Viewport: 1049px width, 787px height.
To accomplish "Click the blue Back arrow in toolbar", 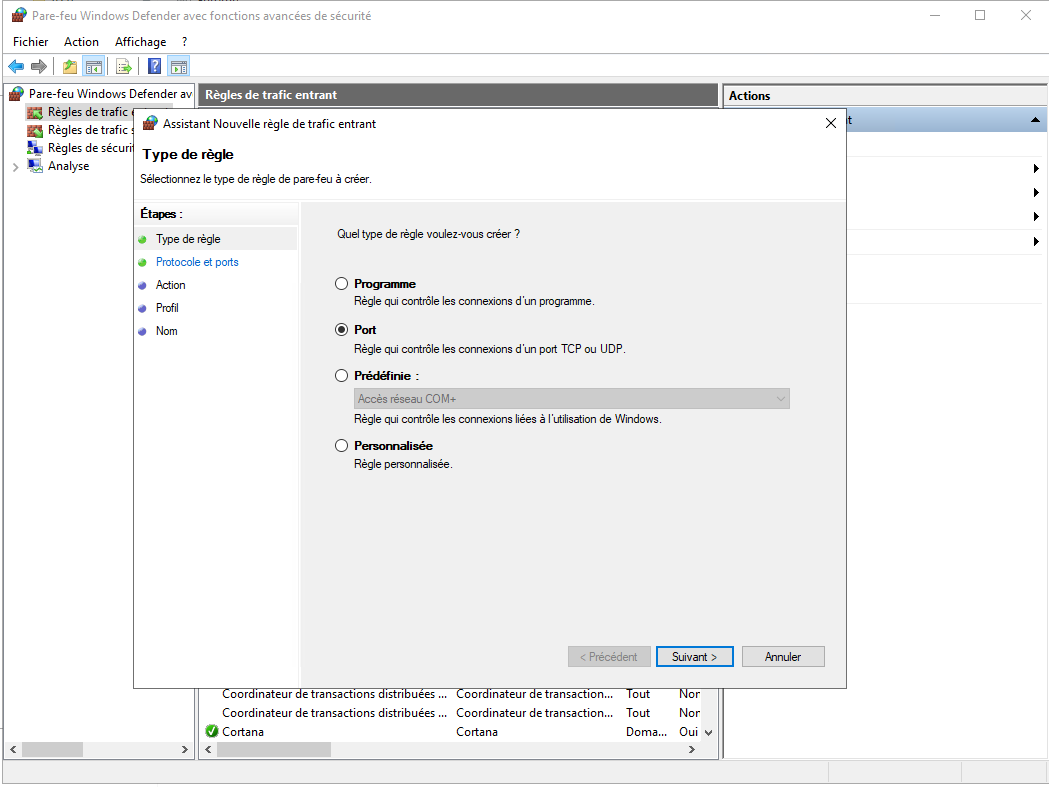I will click(16, 66).
